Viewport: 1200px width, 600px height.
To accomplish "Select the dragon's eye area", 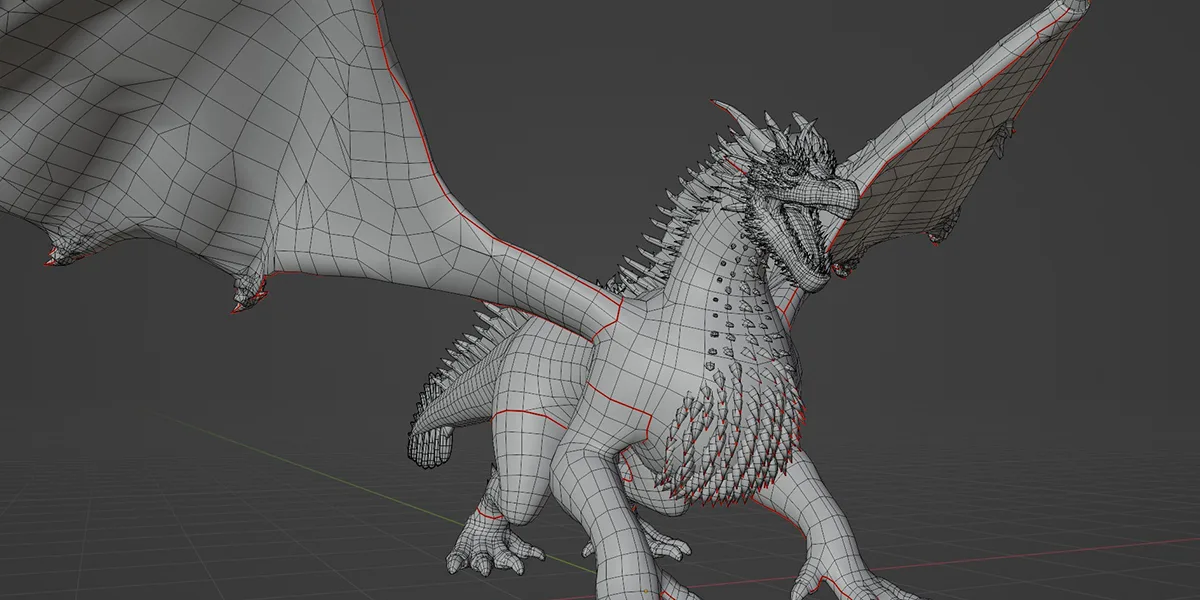I will [x=790, y=172].
